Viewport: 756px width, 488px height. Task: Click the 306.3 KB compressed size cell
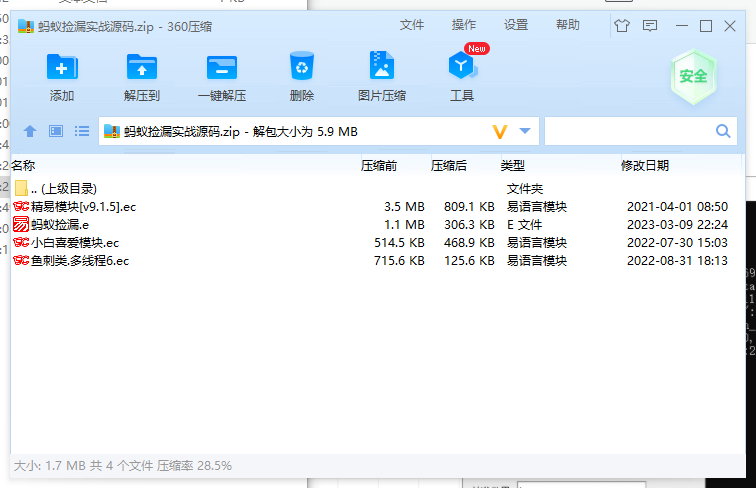[469, 225]
